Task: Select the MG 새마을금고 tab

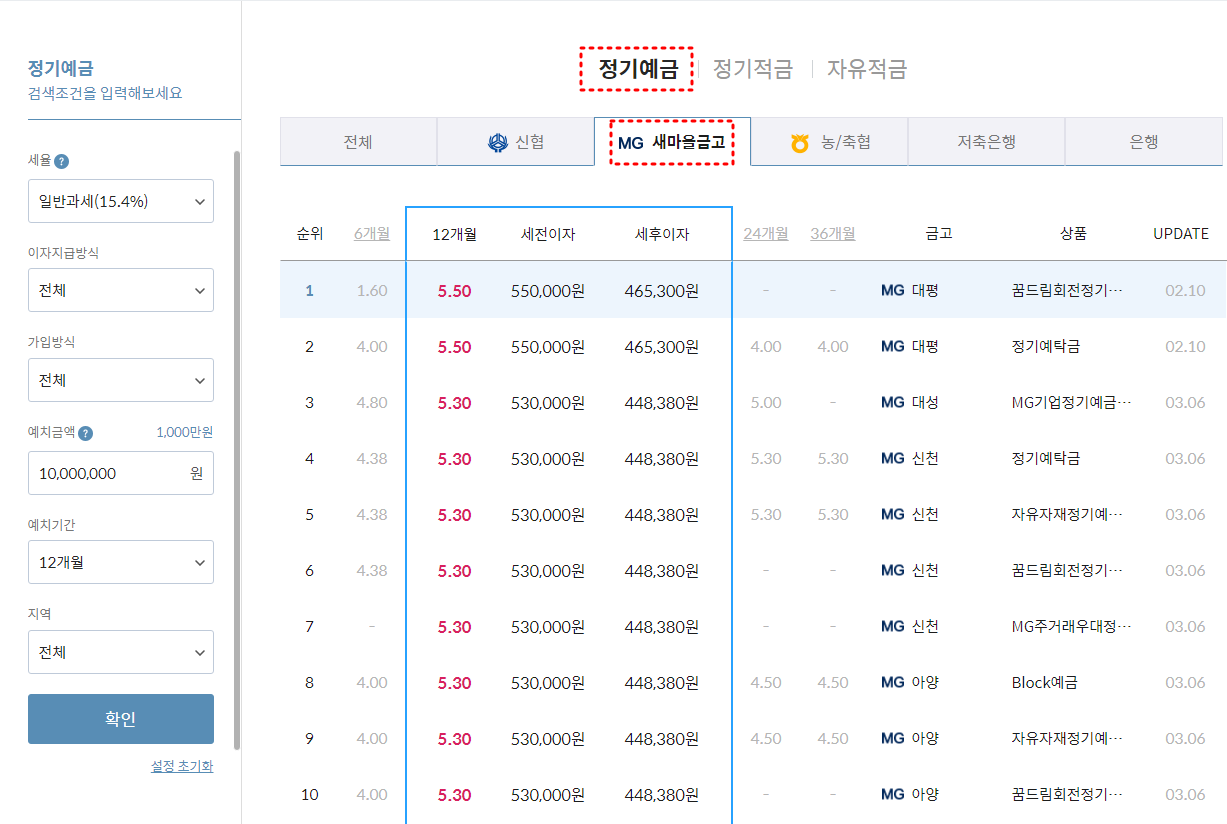Action: [672, 142]
